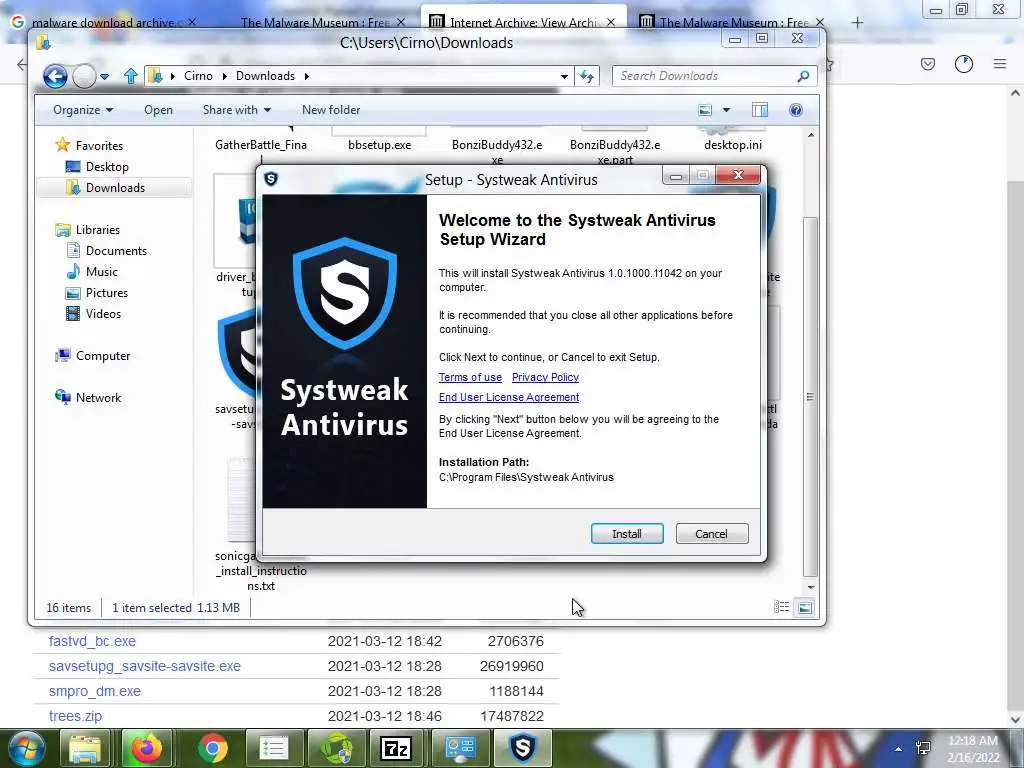Click the Change your view icon
The image size is (1024, 768).
click(705, 110)
